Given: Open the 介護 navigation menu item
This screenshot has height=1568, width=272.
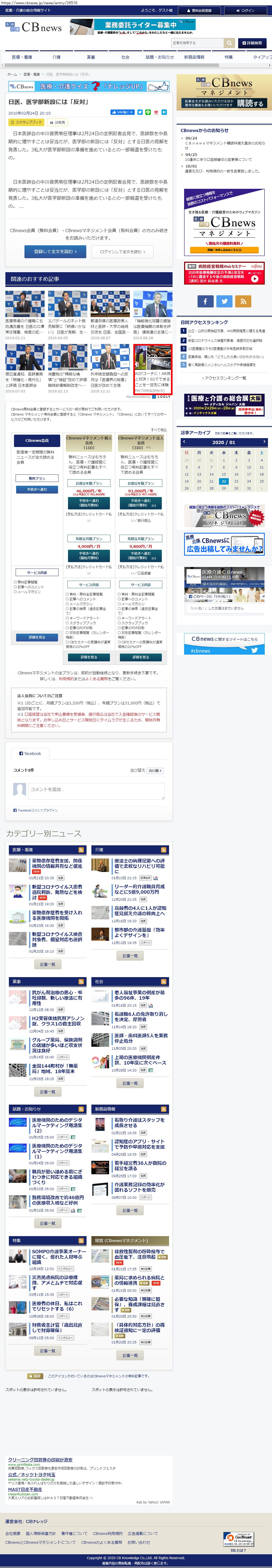Looking at the screenshot, I should tap(57, 57).
